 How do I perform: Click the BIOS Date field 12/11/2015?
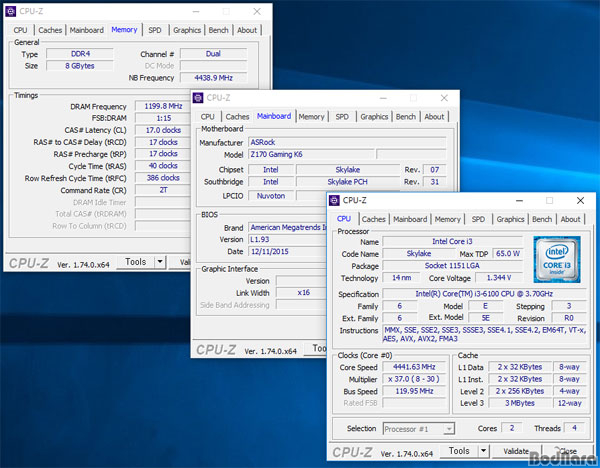pos(287,251)
